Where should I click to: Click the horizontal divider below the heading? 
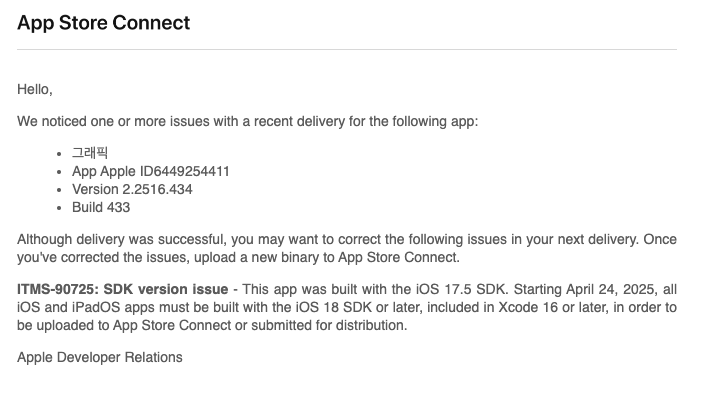346,49
